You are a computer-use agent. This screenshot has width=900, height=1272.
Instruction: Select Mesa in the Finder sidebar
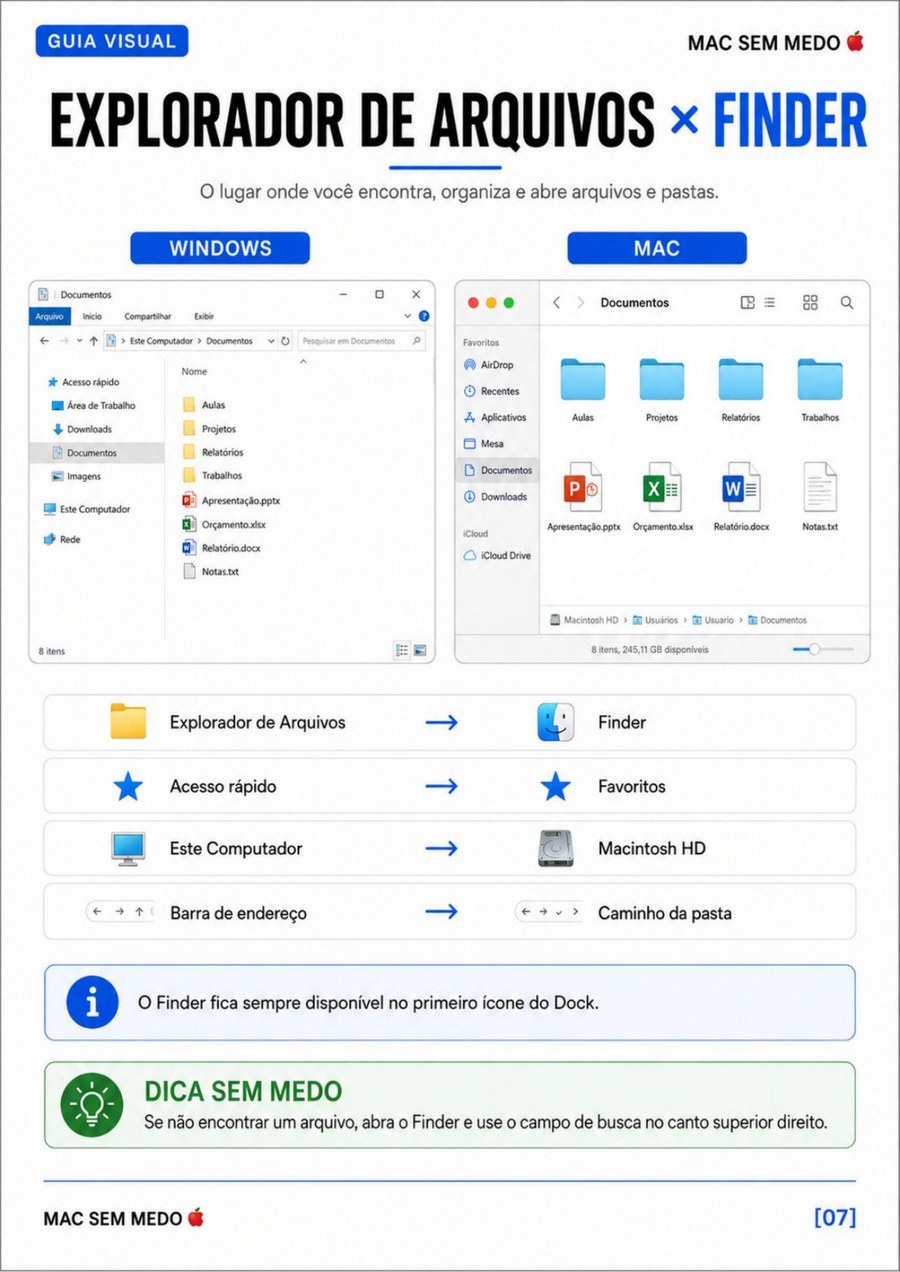pyautogui.click(x=484, y=443)
